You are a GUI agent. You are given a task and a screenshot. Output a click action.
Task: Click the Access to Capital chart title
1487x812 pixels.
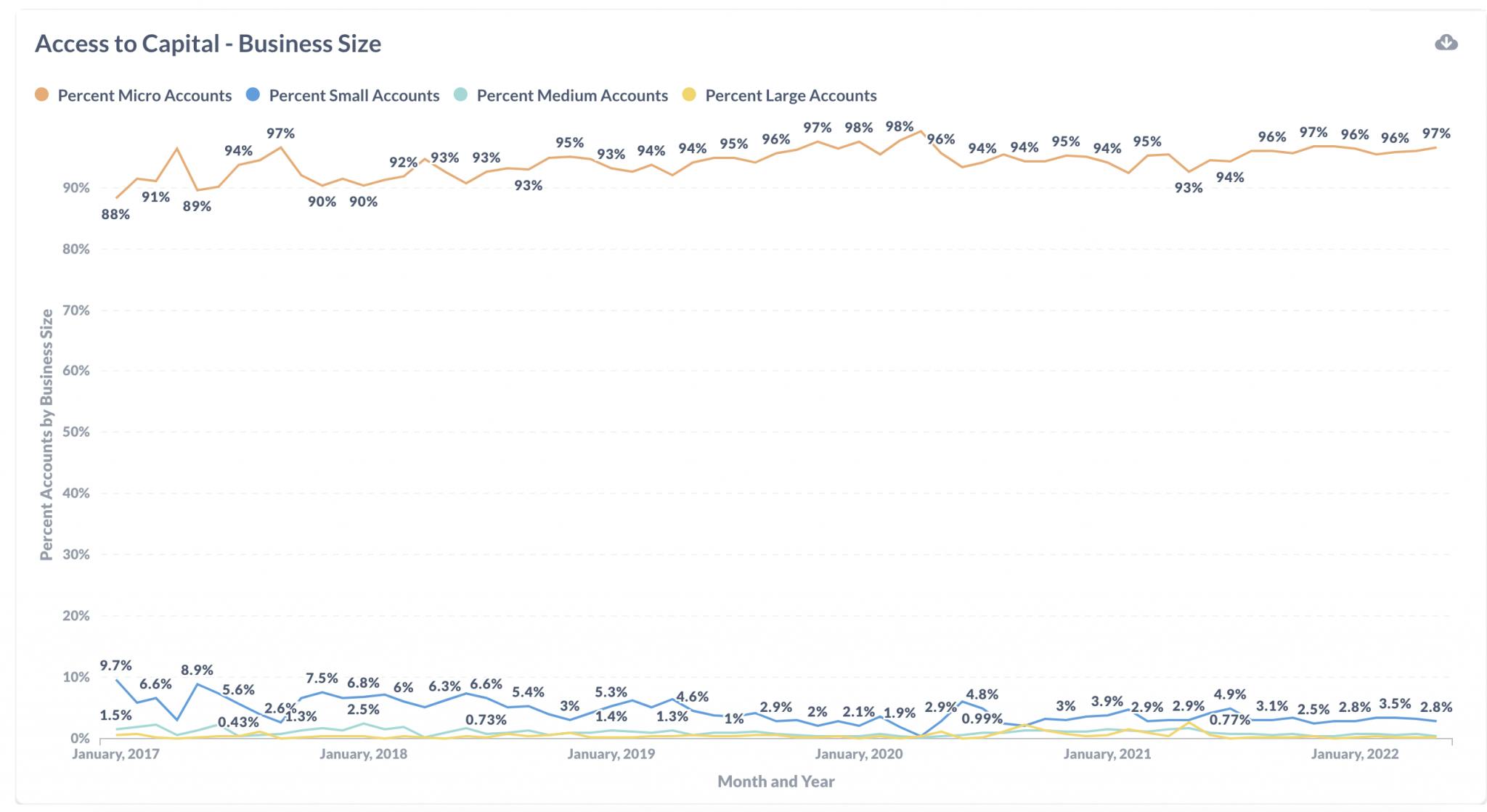[x=208, y=44]
